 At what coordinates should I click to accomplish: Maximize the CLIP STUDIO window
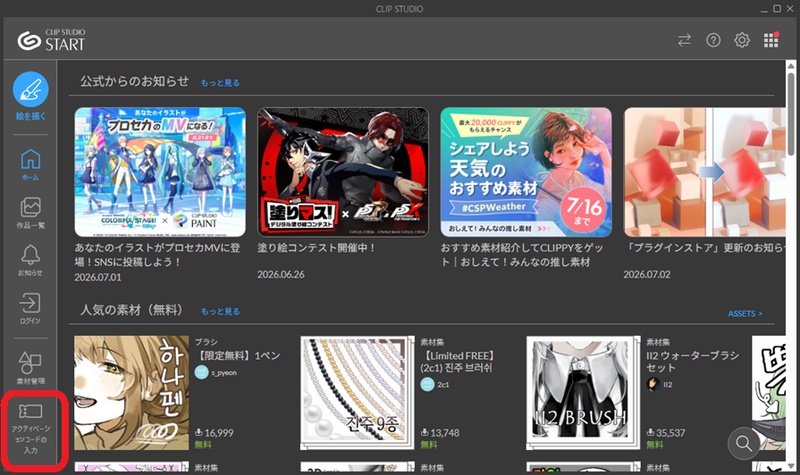(x=777, y=9)
